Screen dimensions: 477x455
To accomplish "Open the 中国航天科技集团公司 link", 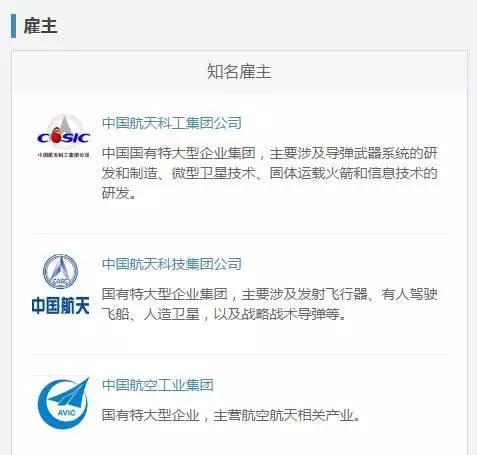I will (172, 264).
